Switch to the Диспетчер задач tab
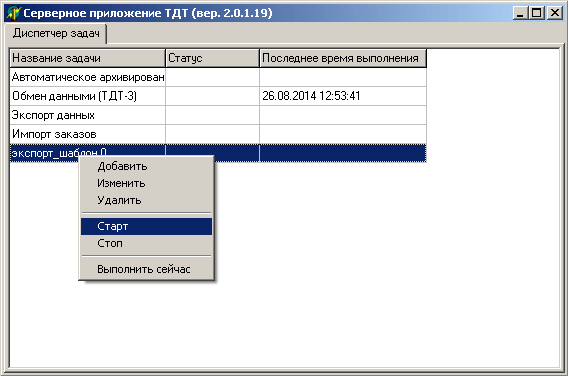This screenshot has width=568, height=376. click(56, 33)
